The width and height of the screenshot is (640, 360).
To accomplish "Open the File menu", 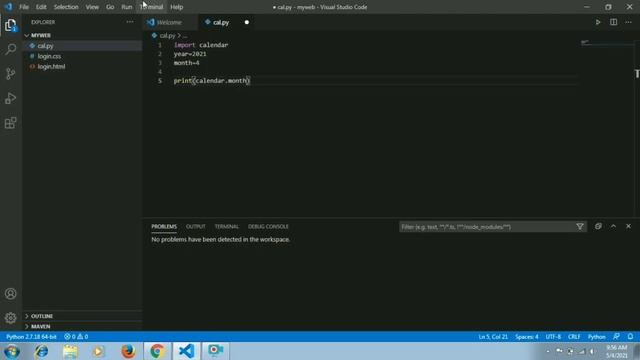I will click(24, 7).
